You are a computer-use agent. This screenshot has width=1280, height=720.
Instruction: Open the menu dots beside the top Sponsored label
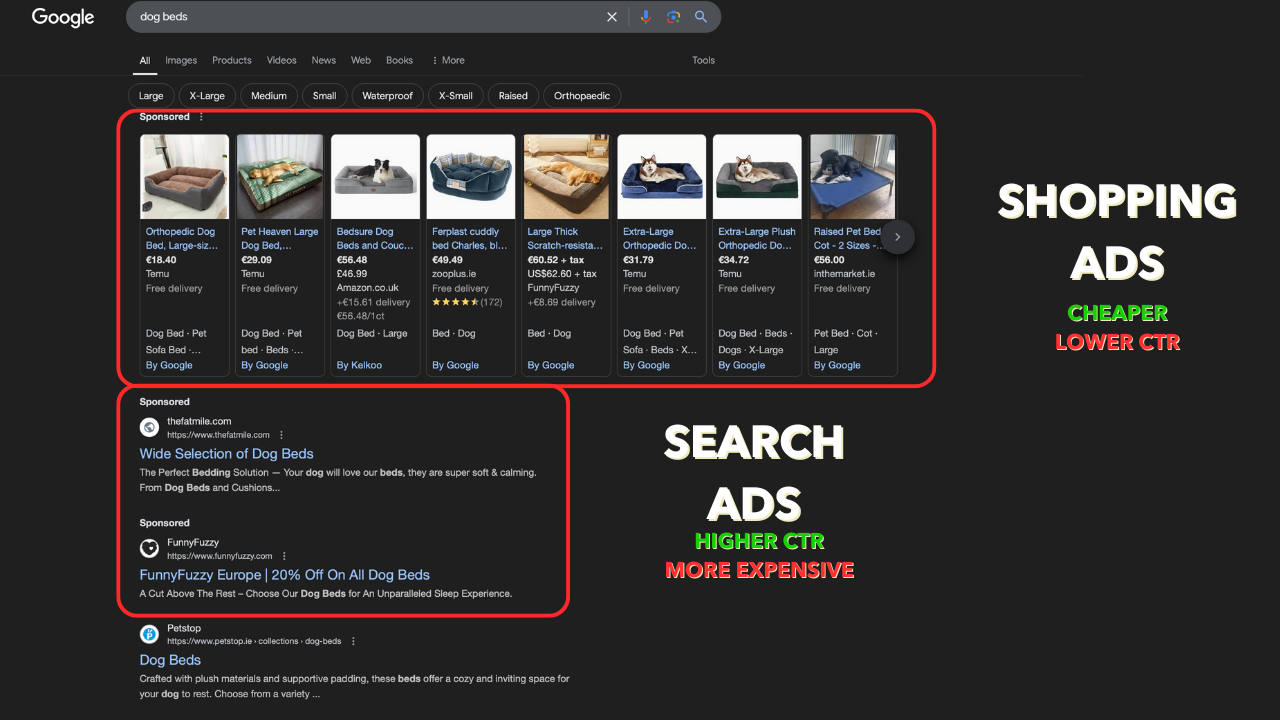pyautogui.click(x=201, y=117)
